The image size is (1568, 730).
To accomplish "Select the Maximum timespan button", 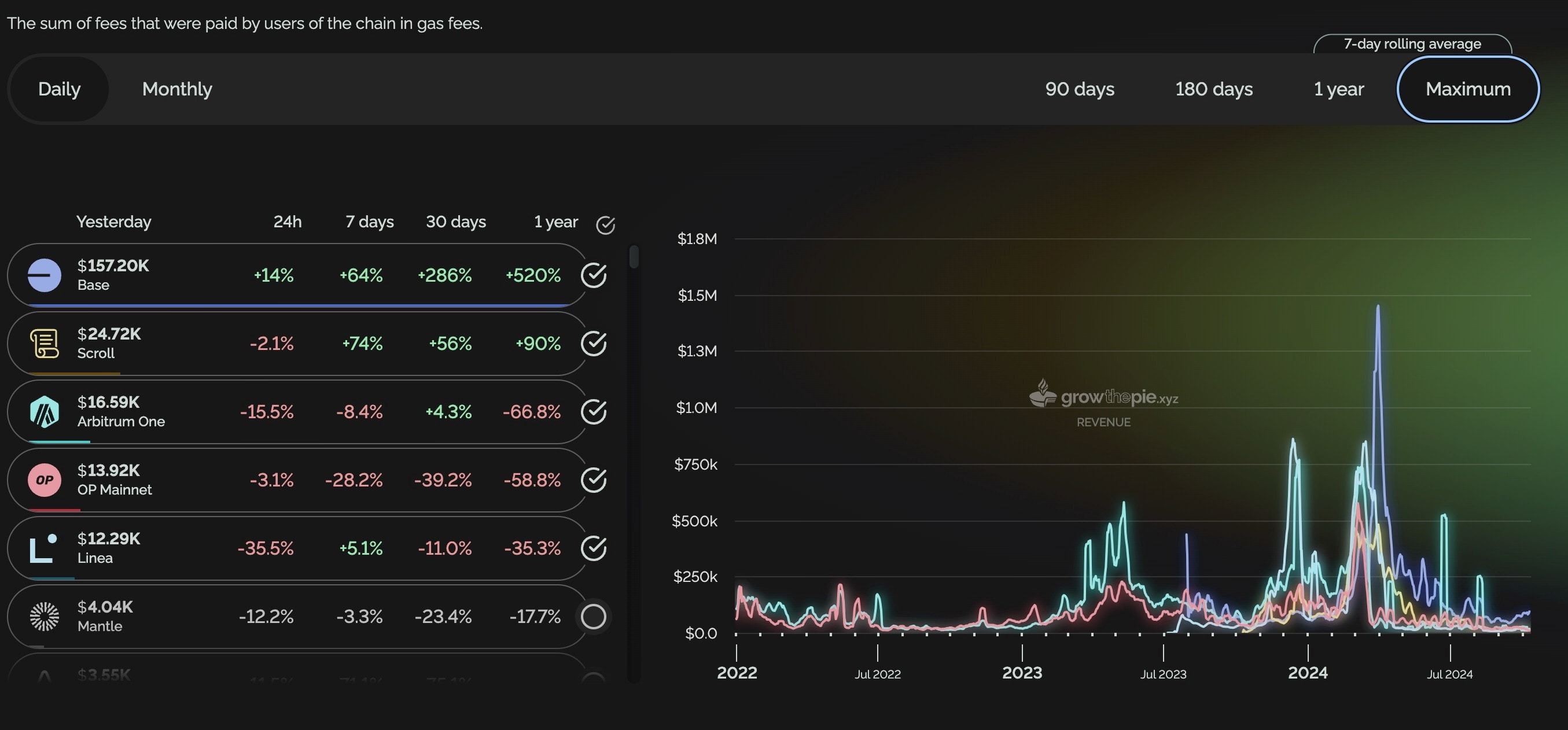I will (1467, 90).
